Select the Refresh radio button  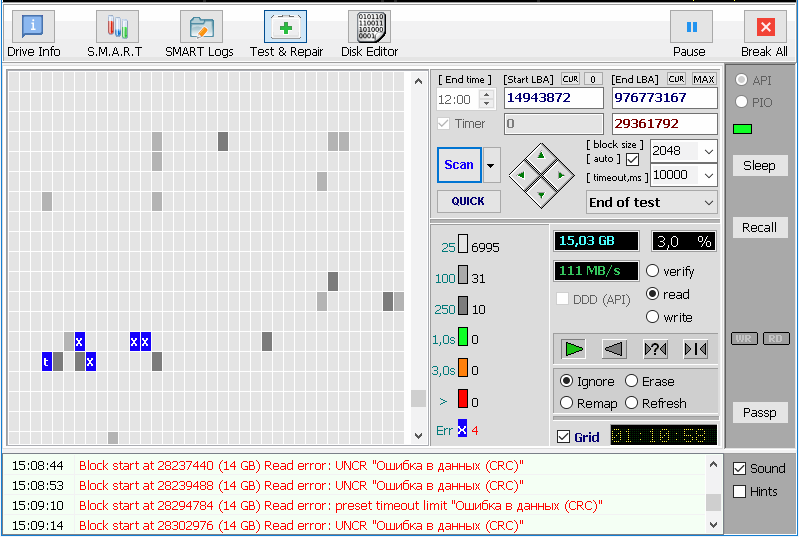pos(631,403)
